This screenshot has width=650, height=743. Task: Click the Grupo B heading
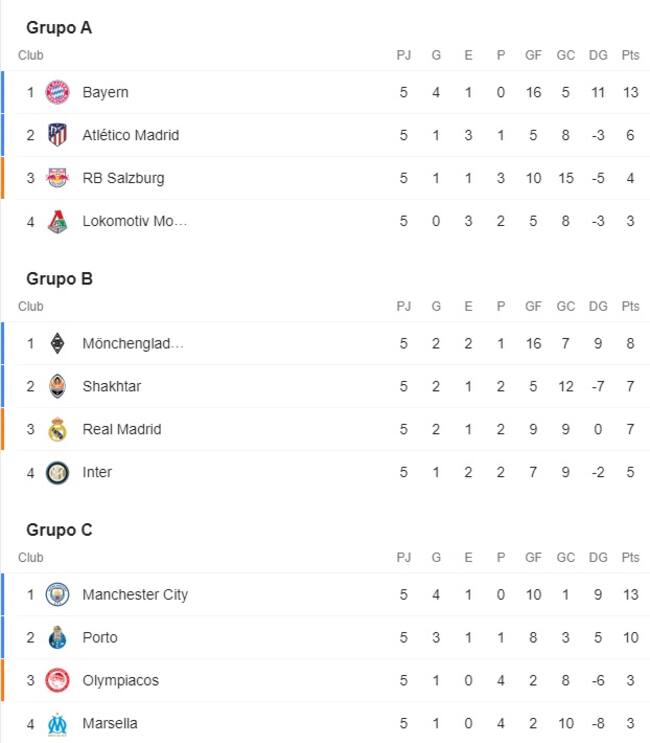point(59,279)
